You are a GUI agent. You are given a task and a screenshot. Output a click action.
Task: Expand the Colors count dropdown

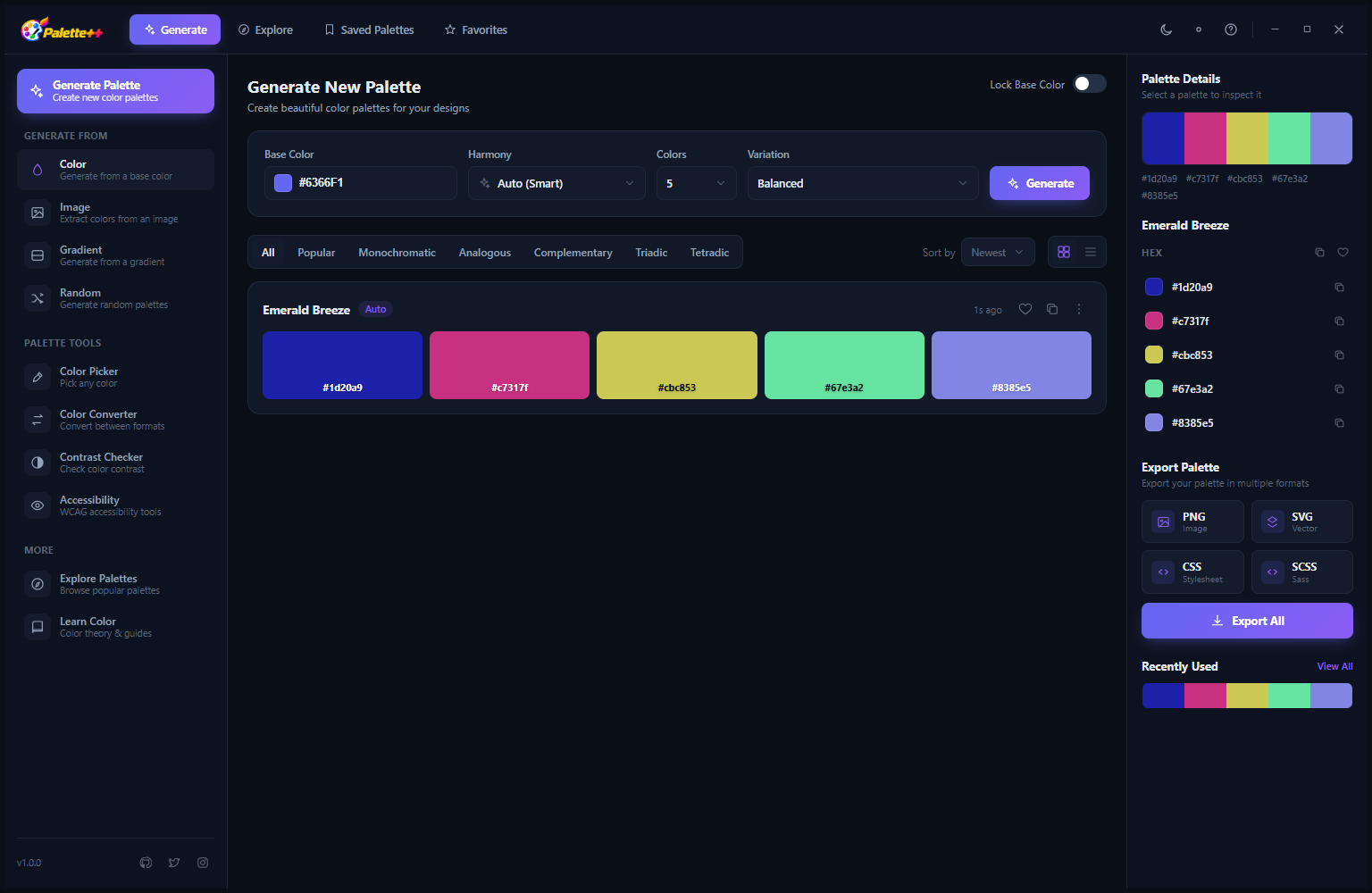(697, 183)
